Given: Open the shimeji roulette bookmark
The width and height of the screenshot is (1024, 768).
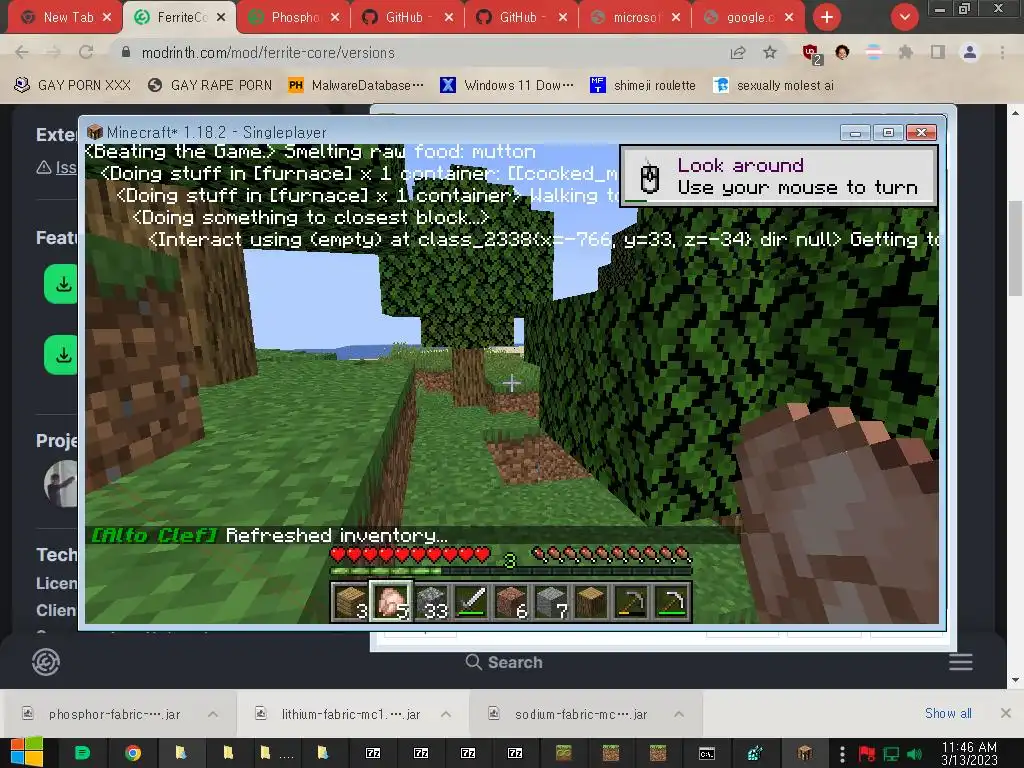Looking at the screenshot, I should pos(643,85).
